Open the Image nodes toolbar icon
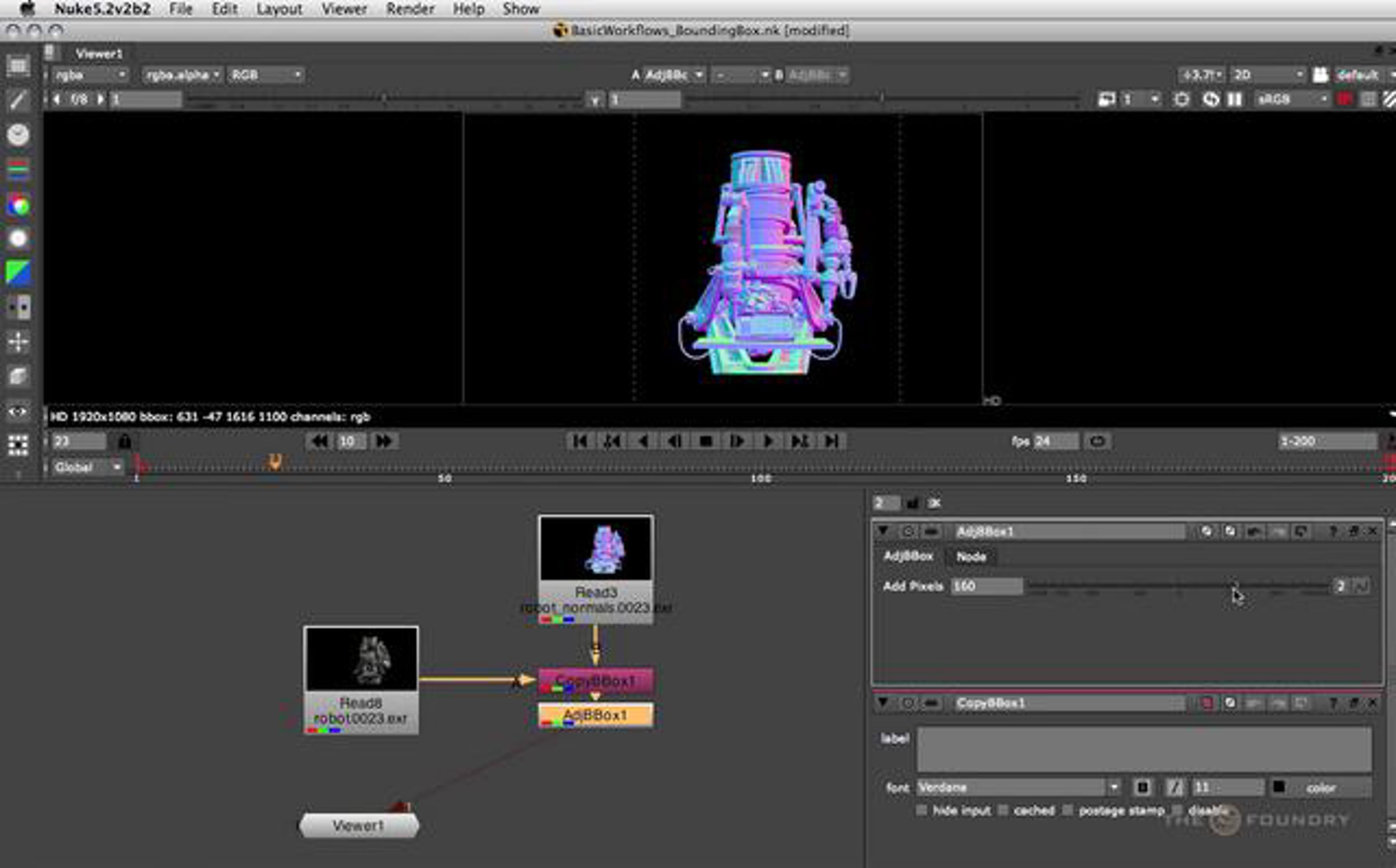Screen dimensions: 1396x868 pos(18,66)
